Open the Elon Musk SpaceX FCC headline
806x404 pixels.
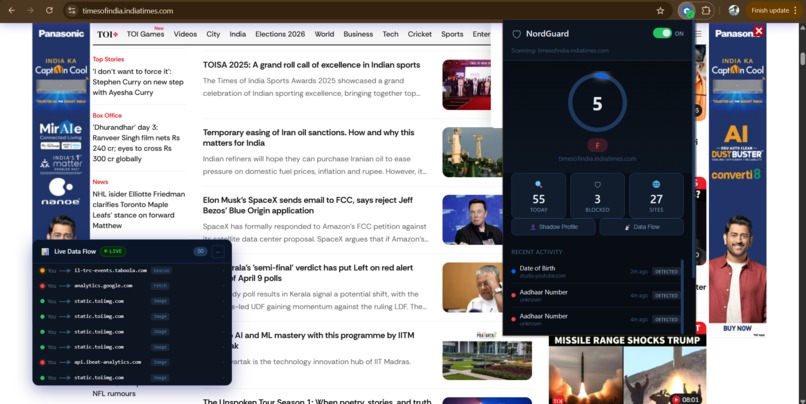(x=308, y=205)
